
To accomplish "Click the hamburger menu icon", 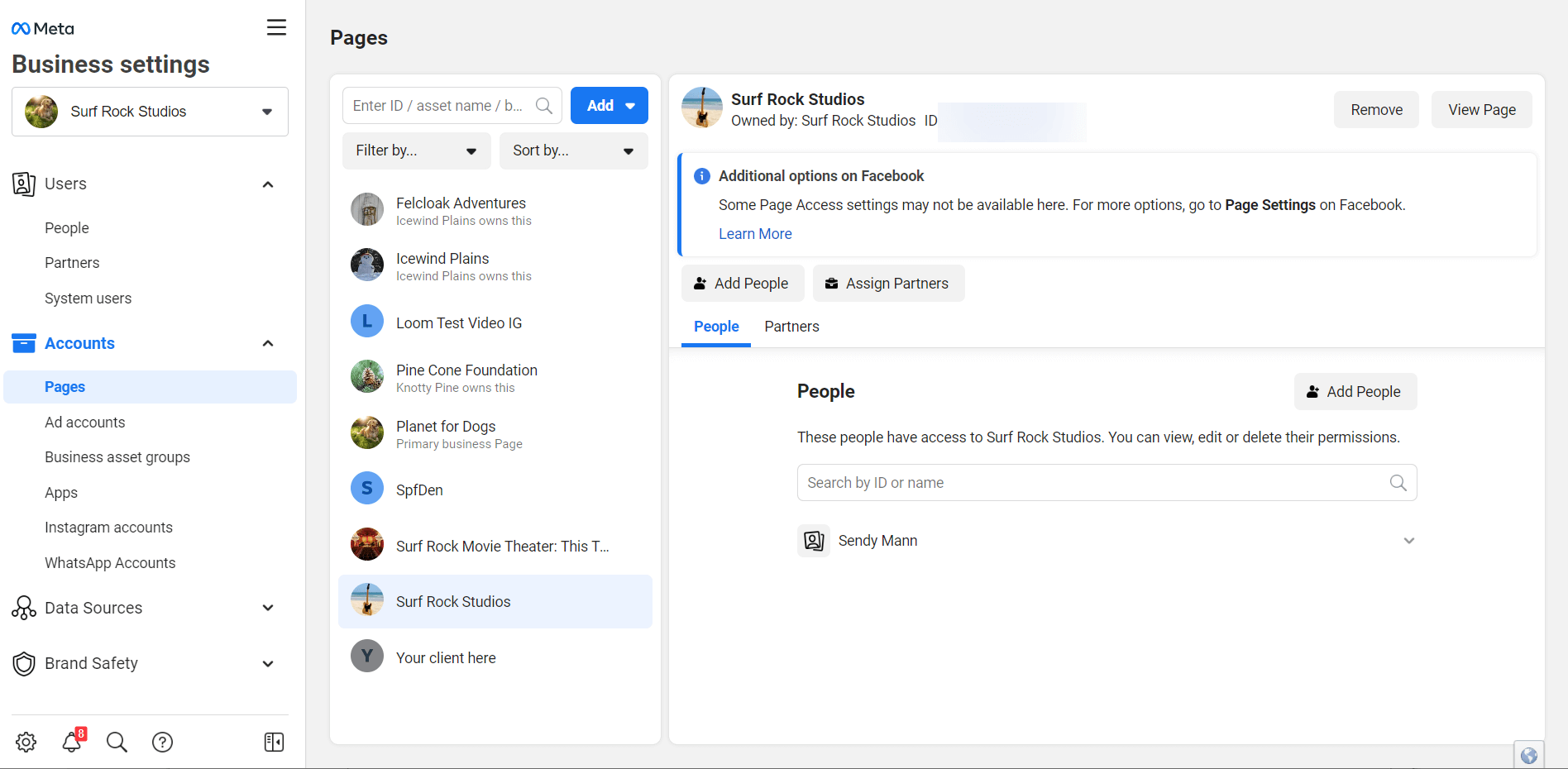I will (x=276, y=28).
